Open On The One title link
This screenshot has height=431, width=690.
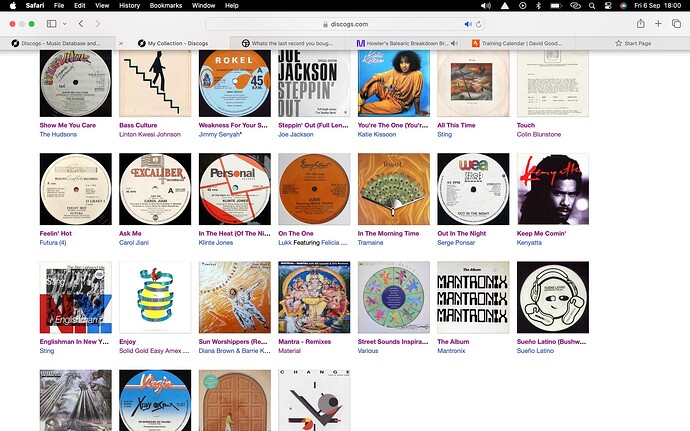pos(296,233)
